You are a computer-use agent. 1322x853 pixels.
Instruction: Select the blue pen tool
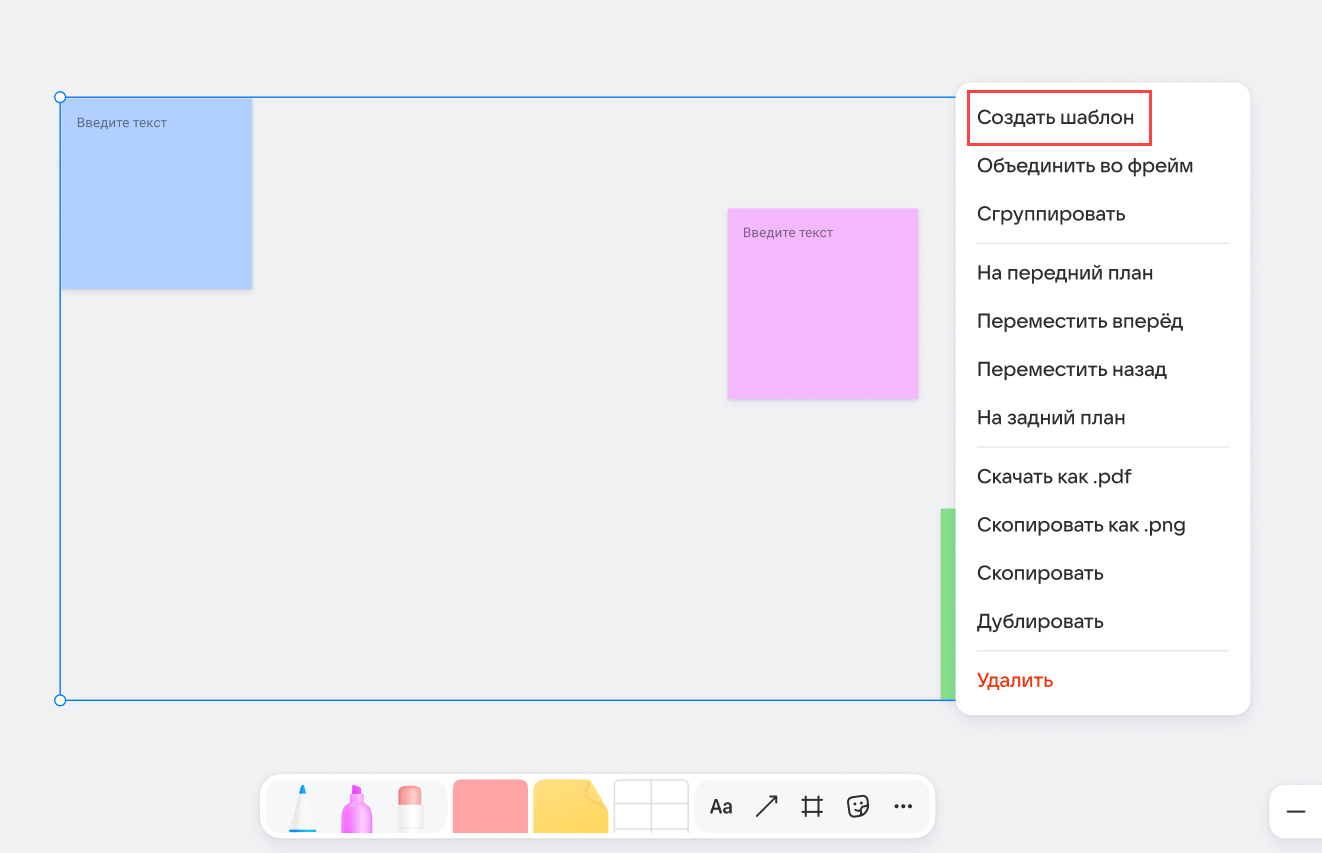coord(302,807)
